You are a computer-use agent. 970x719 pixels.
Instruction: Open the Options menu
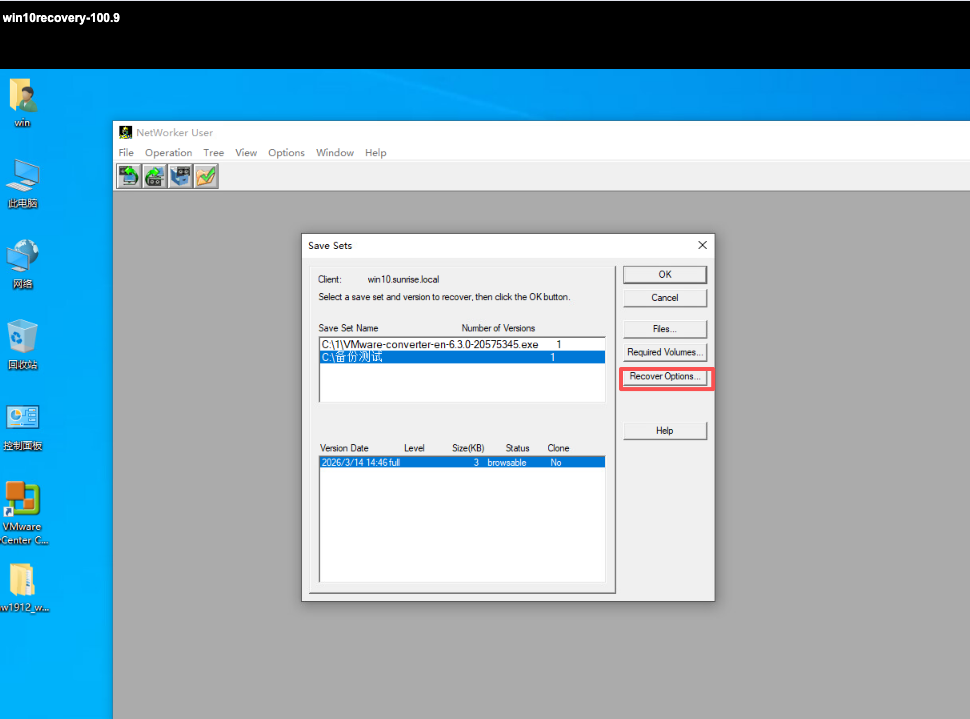pyautogui.click(x=286, y=153)
